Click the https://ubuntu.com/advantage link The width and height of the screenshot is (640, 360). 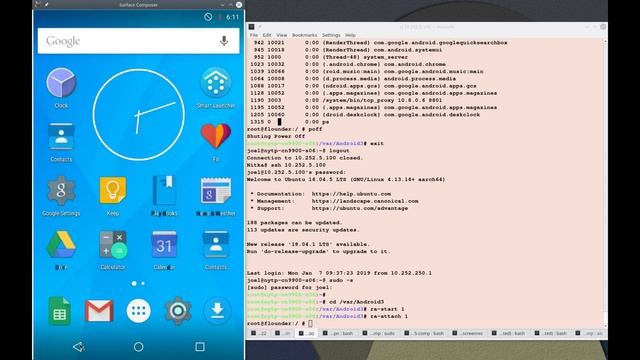point(360,208)
